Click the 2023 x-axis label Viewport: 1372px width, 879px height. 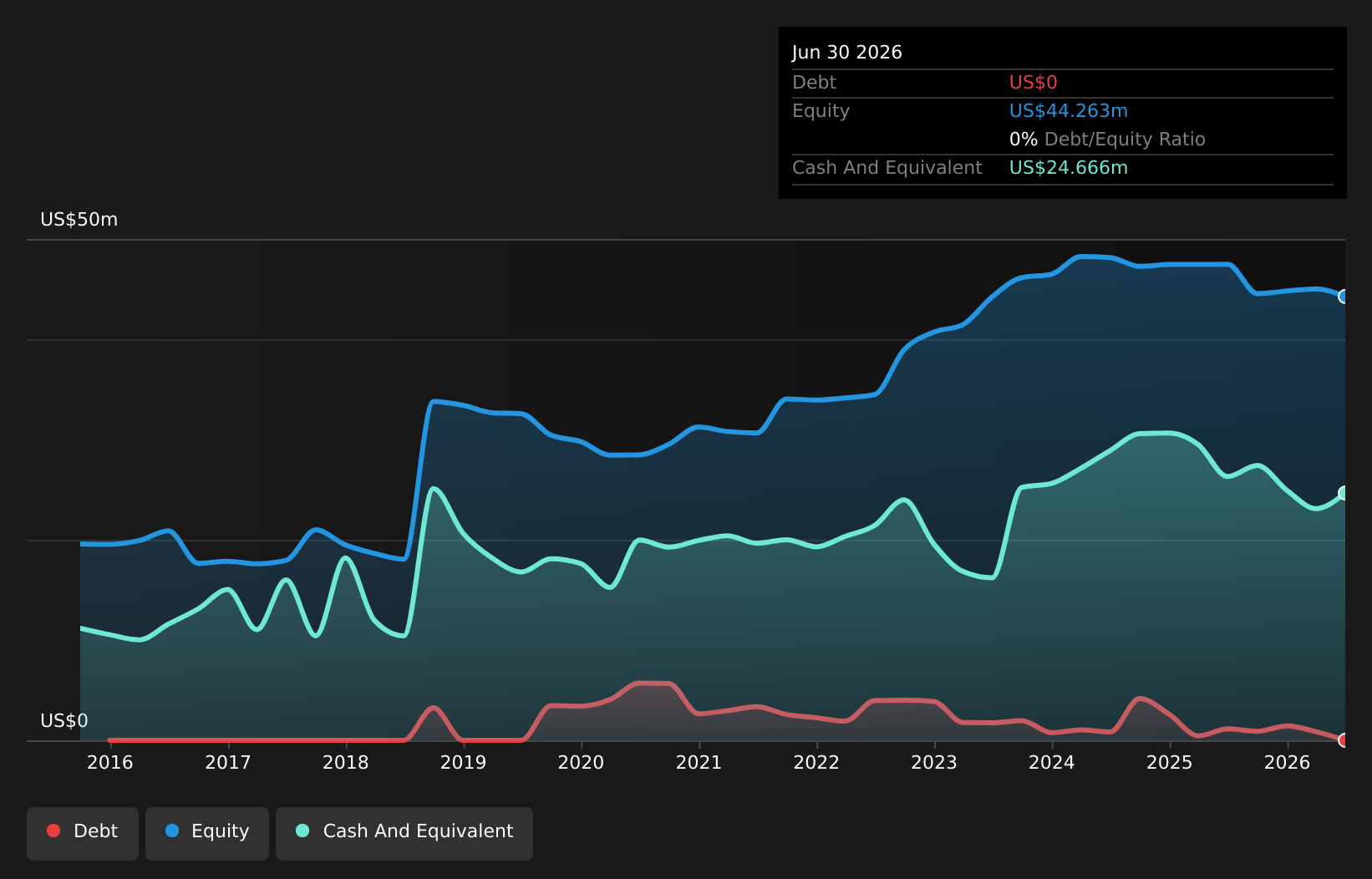click(x=934, y=763)
